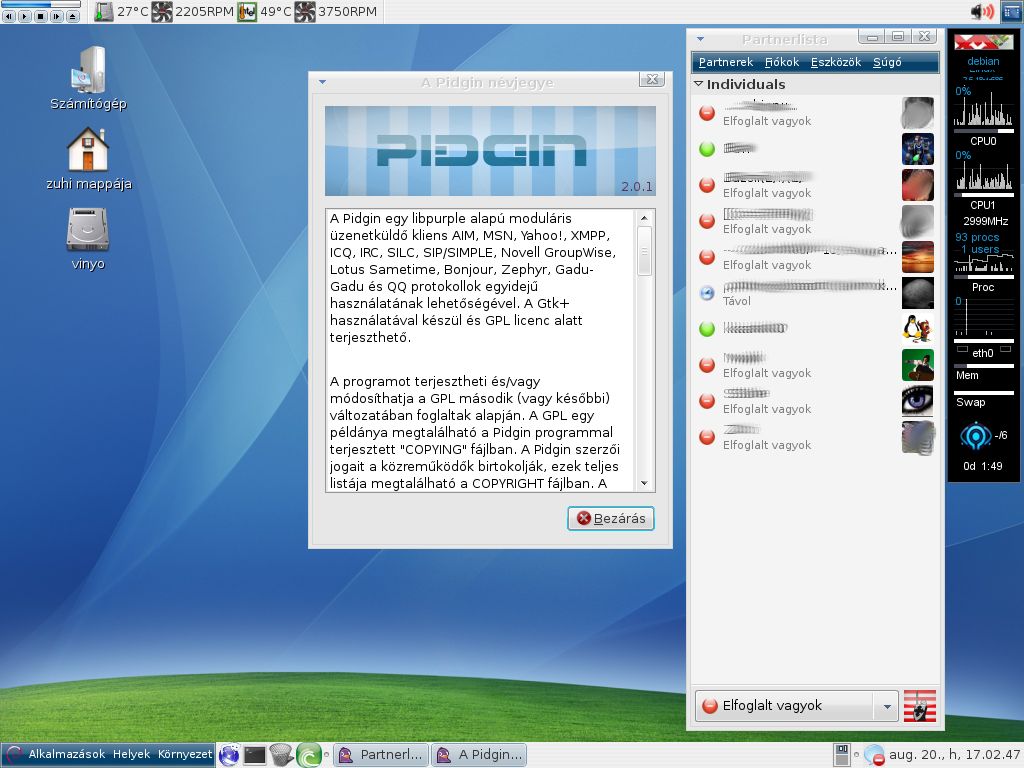Viewport: 1024px width, 768px height.
Task: Select the Távol away buddy row
Action: coord(815,293)
